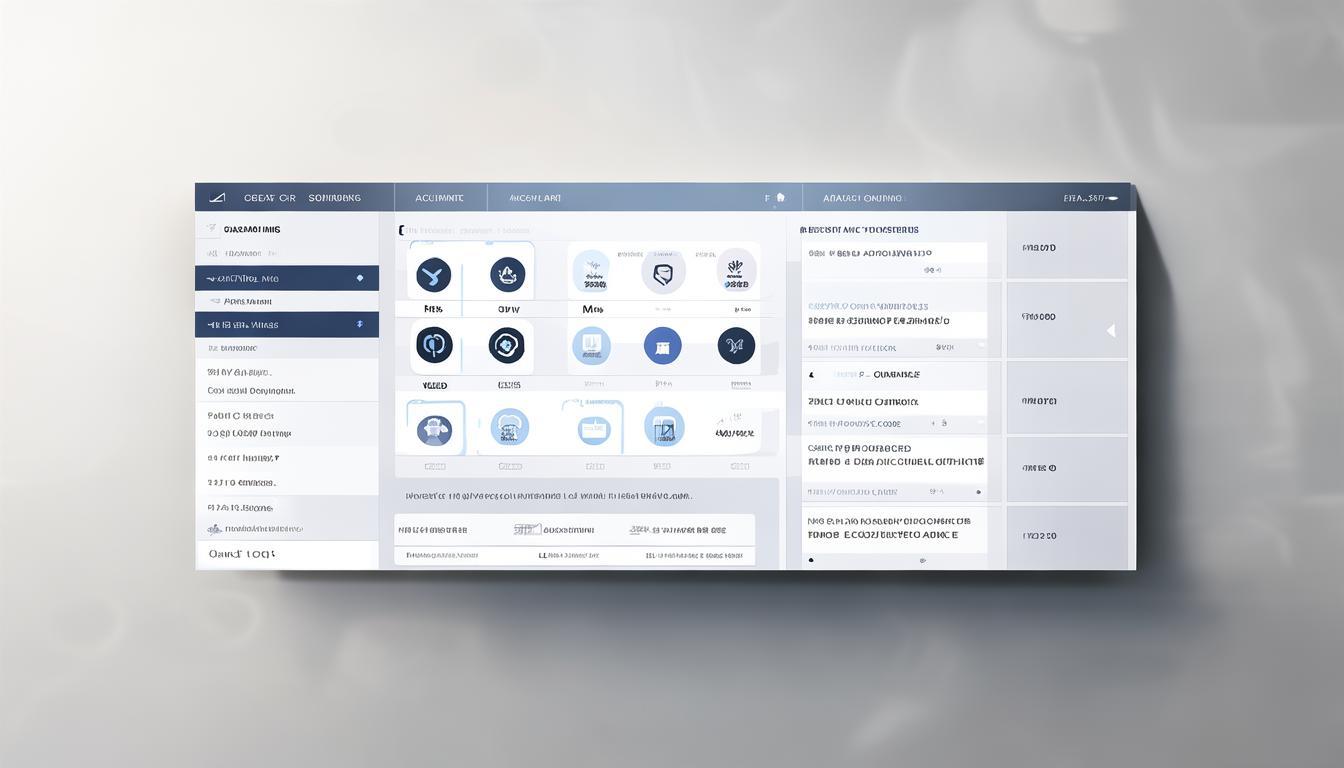The width and height of the screenshot is (1344, 768).
Task: Select the first dark highlighted sidebar row
Action: point(287,278)
